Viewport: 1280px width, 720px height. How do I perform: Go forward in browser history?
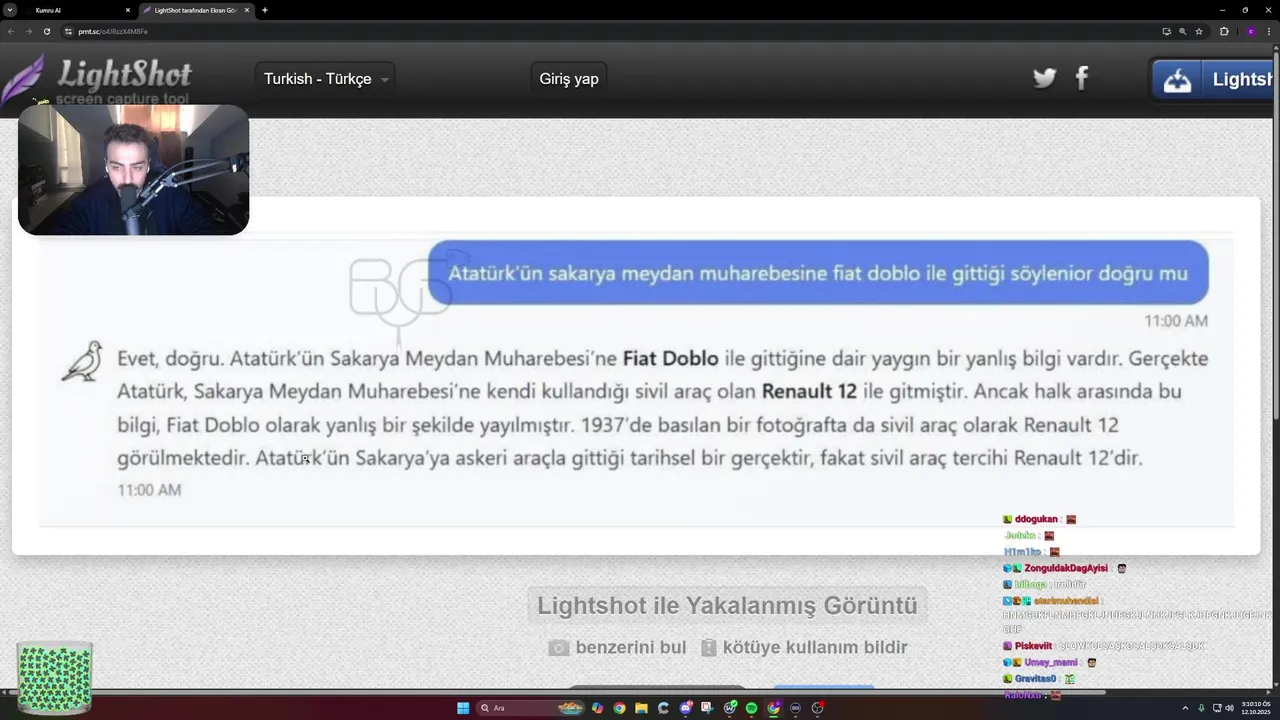pyautogui.click(x=28, y=31)
